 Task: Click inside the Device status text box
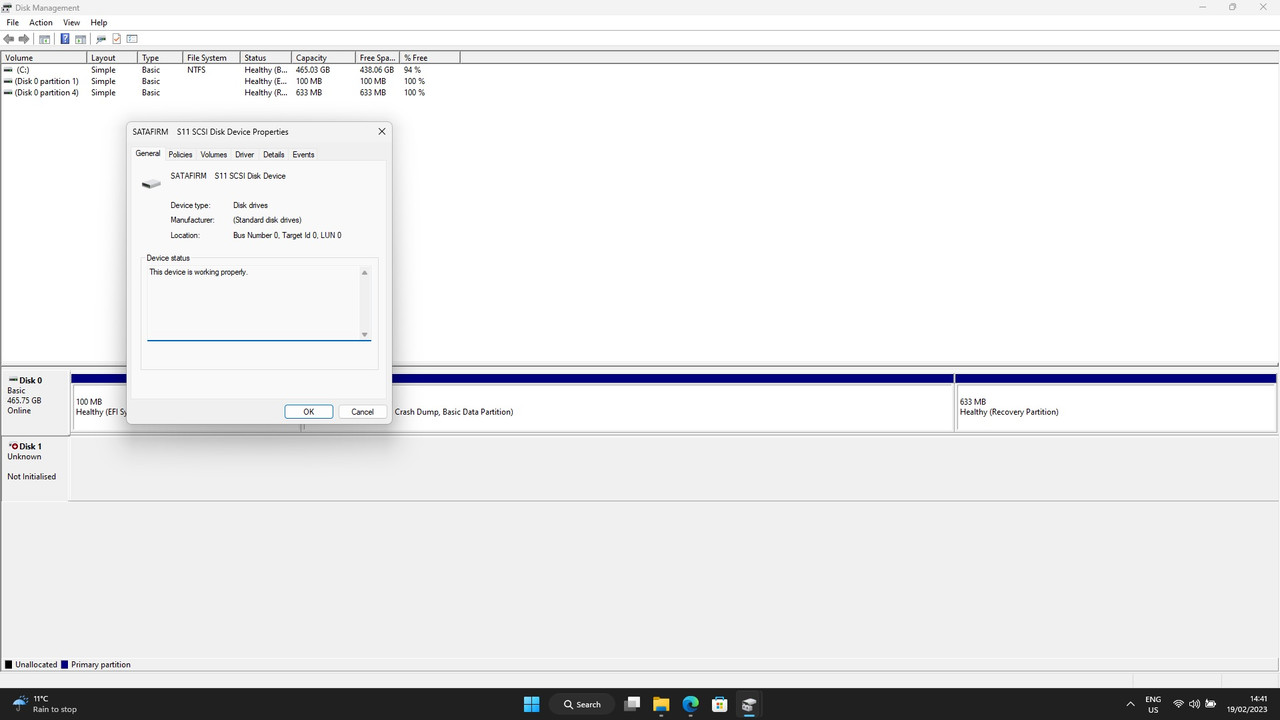click(x=252, y=303)
